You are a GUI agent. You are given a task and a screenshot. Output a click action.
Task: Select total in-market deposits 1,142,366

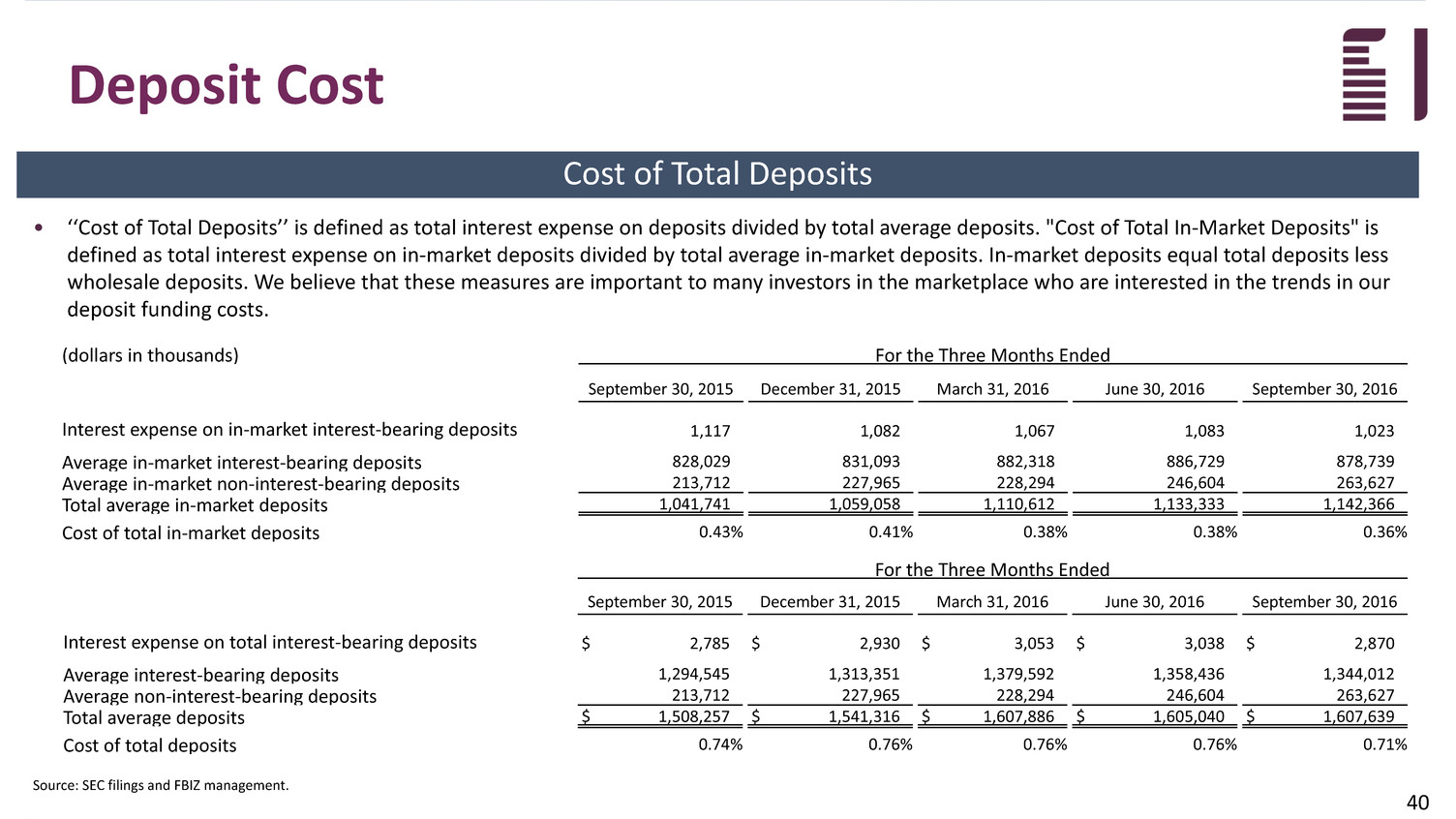(x=1359, y=504)
